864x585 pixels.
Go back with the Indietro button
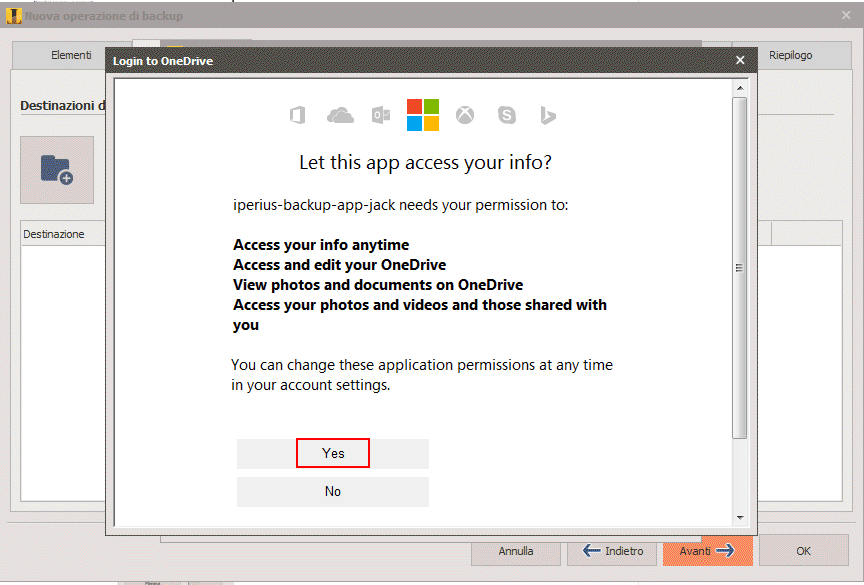(x=612, y=551)
